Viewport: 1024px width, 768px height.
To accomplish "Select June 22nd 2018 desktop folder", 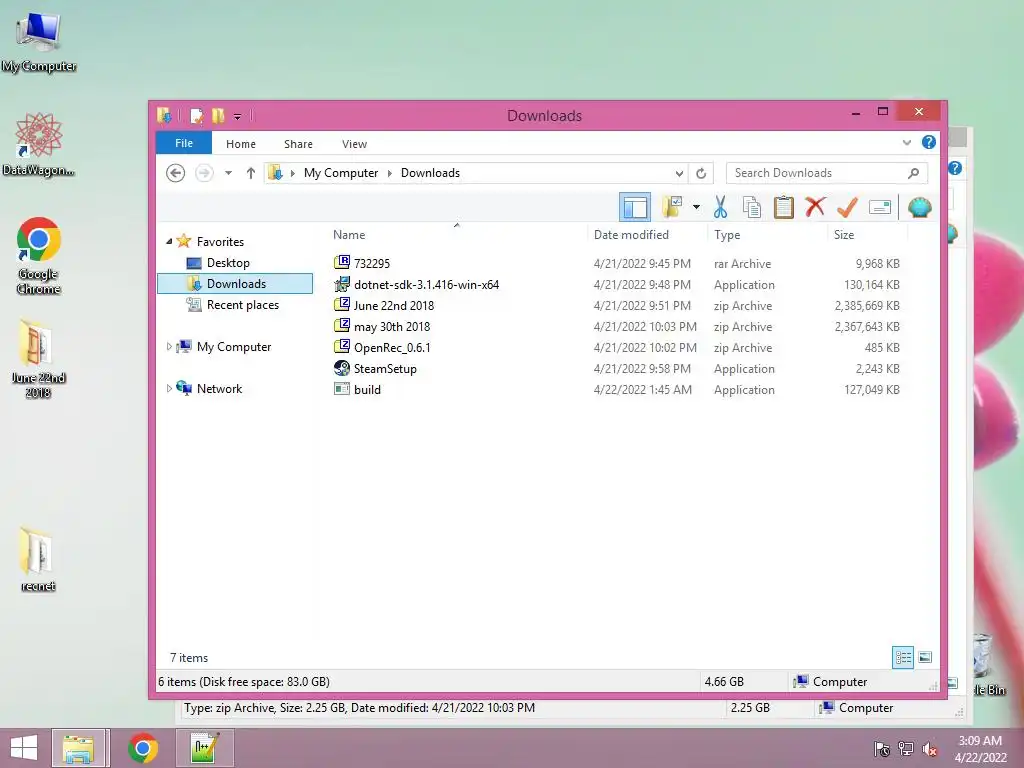I will click(x=39, y=359).
